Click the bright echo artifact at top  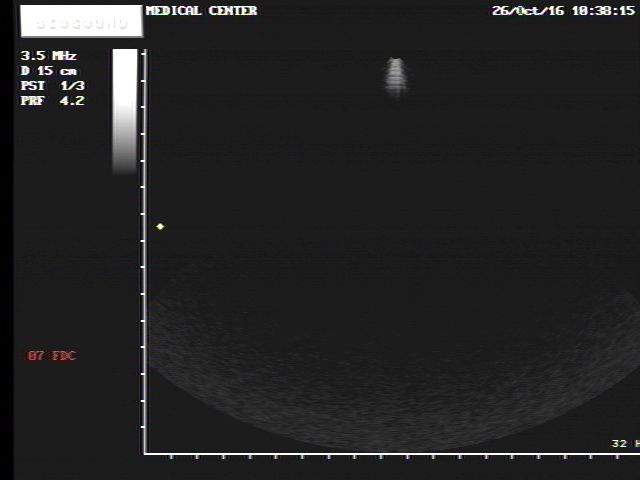pos(396,76)
